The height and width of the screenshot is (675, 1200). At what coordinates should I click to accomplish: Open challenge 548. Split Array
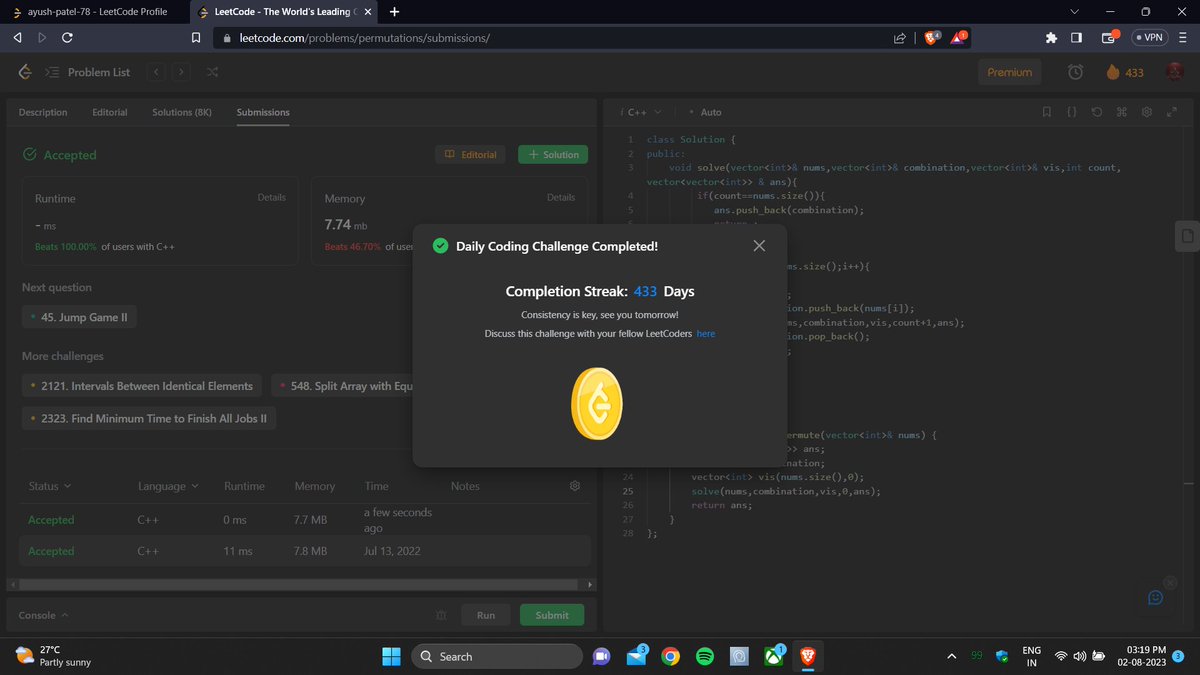pyautogui.click(x=343, y=386)
